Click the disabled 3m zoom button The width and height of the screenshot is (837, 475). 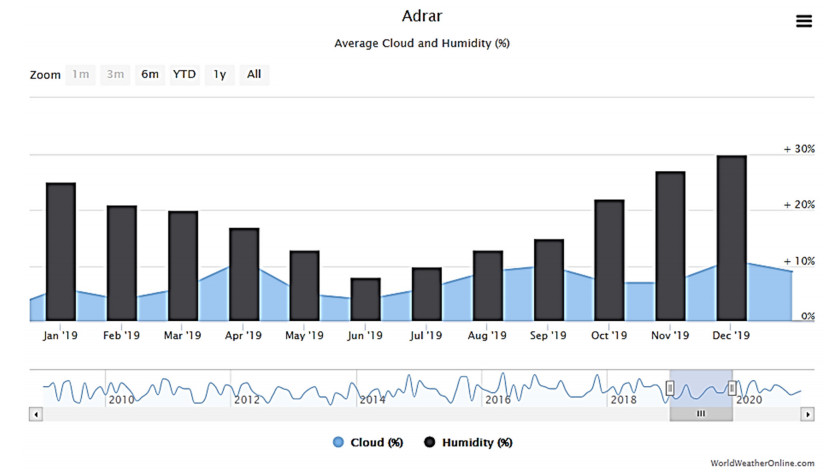115,74
